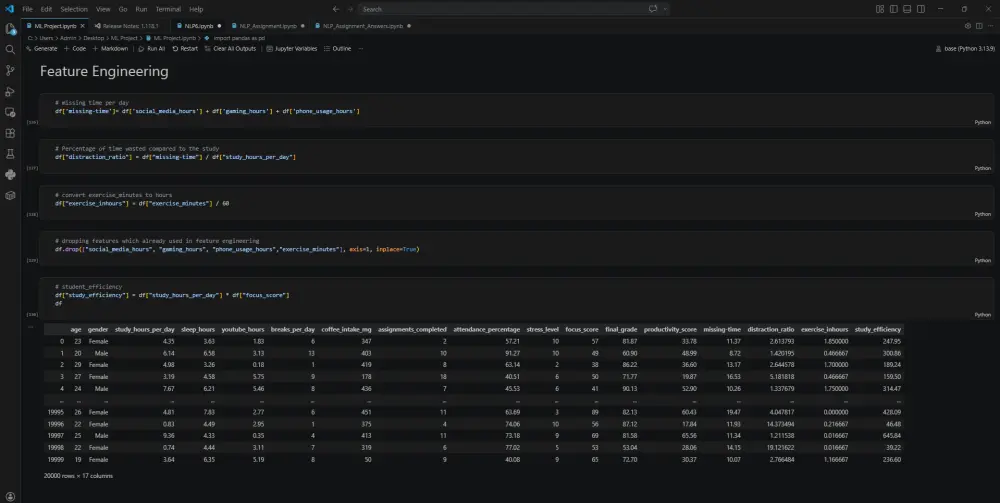
Task: Open the Search view in activity bar
Action: [10, 50]
